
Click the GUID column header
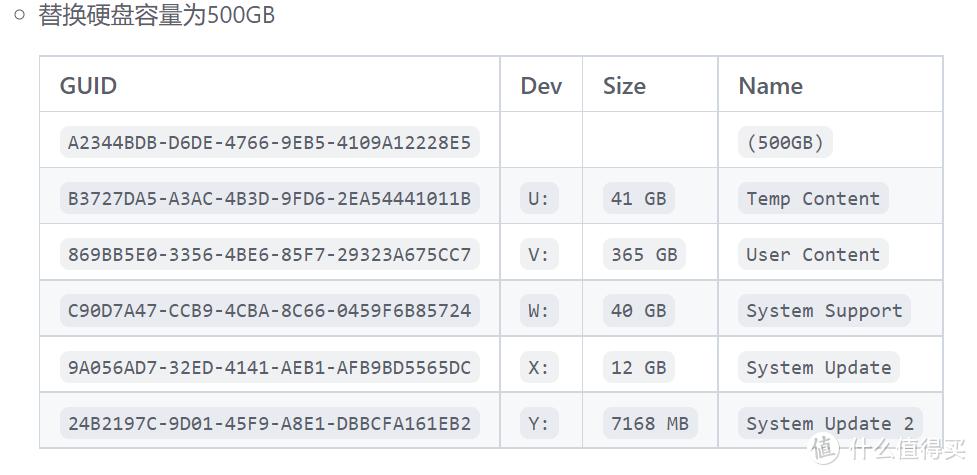[x=88, y=86]
